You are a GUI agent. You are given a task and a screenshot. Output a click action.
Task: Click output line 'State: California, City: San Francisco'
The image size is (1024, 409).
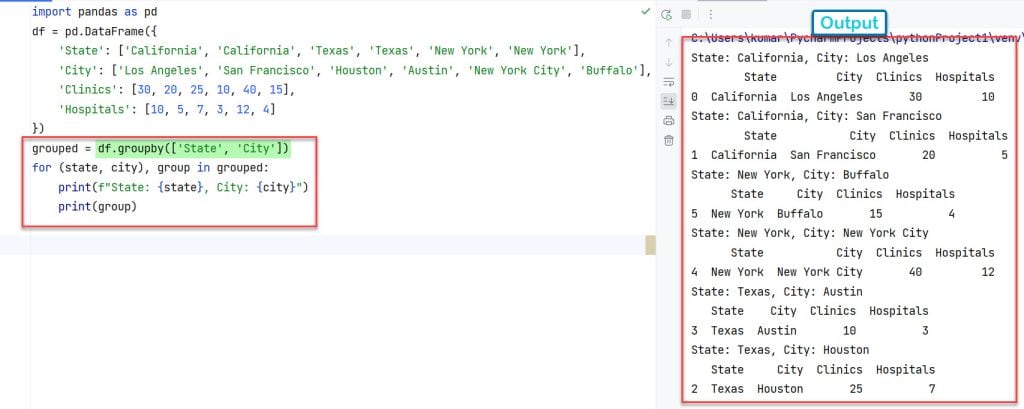point(816,116)
